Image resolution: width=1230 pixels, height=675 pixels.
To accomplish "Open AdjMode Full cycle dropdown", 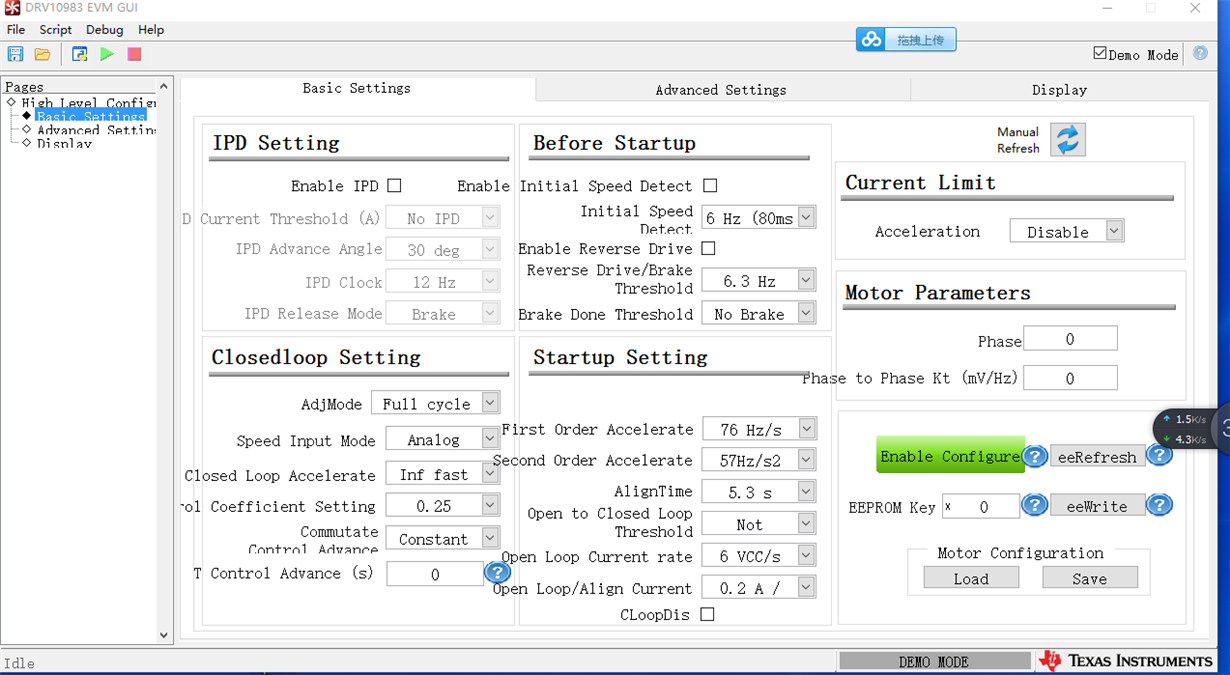I will pos(435,403).
